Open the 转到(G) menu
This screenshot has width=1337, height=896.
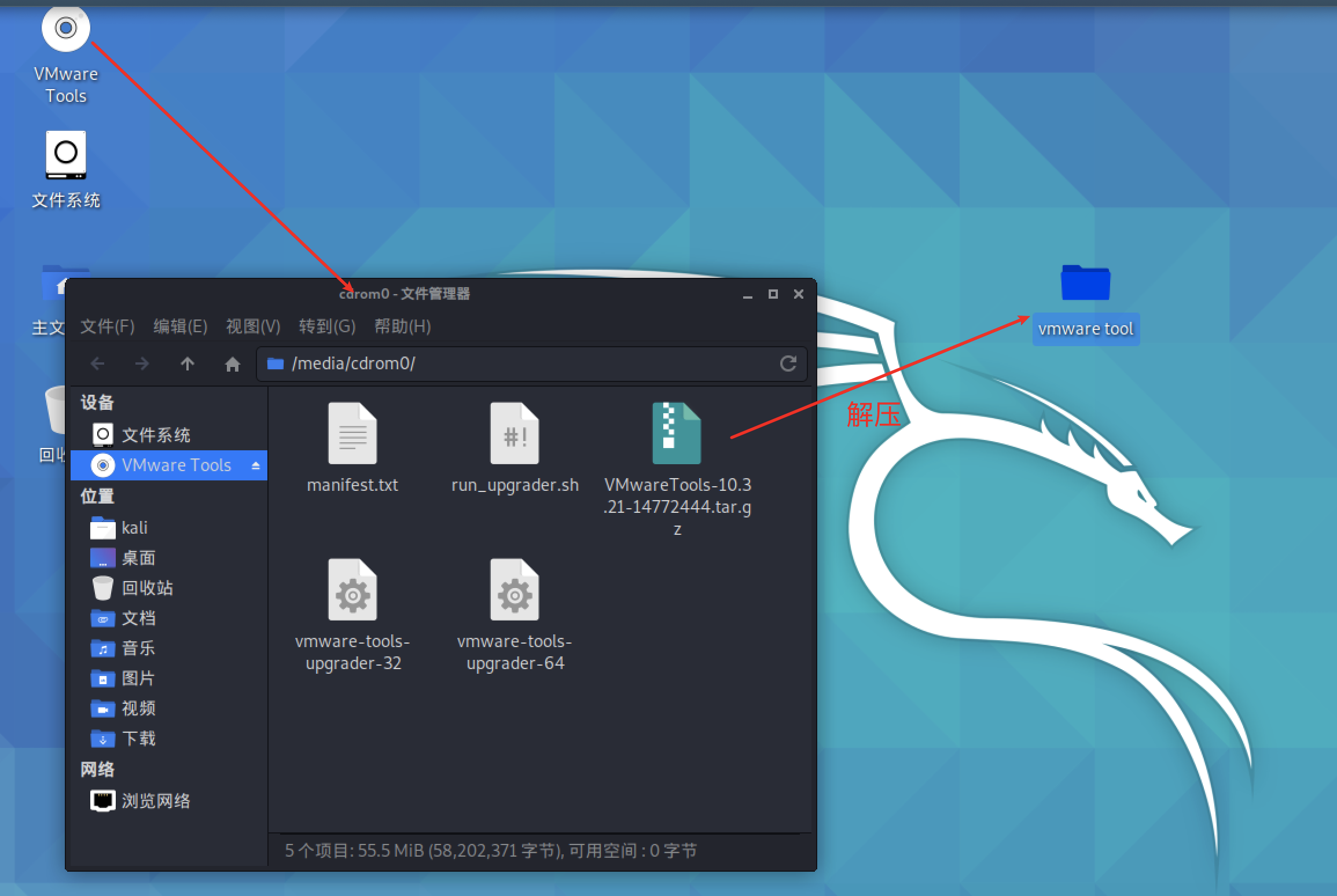coord(327,326)
